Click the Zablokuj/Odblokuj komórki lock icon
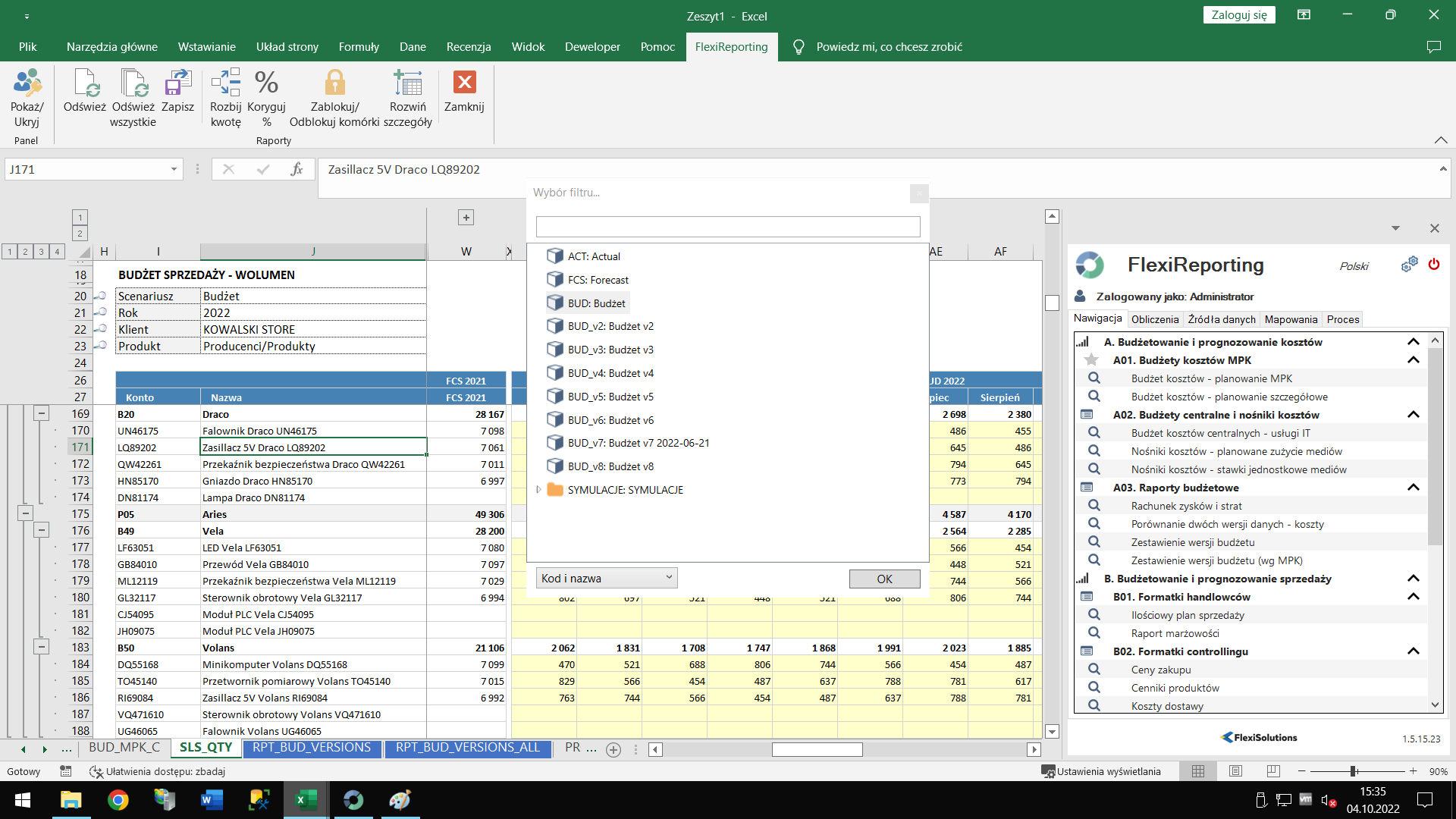1456x819 pixels. click(334, 83)
